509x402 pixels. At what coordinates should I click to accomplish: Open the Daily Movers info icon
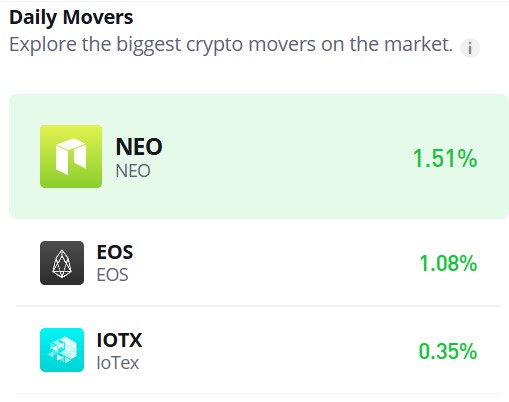(x=470, y=48)
